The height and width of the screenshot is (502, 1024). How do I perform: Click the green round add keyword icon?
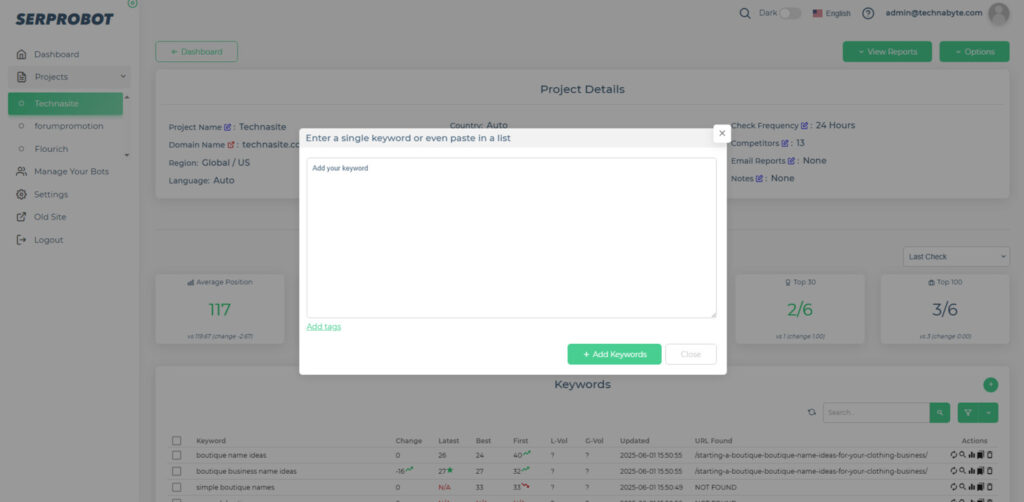pyautogui.click(x=990, y=384)
